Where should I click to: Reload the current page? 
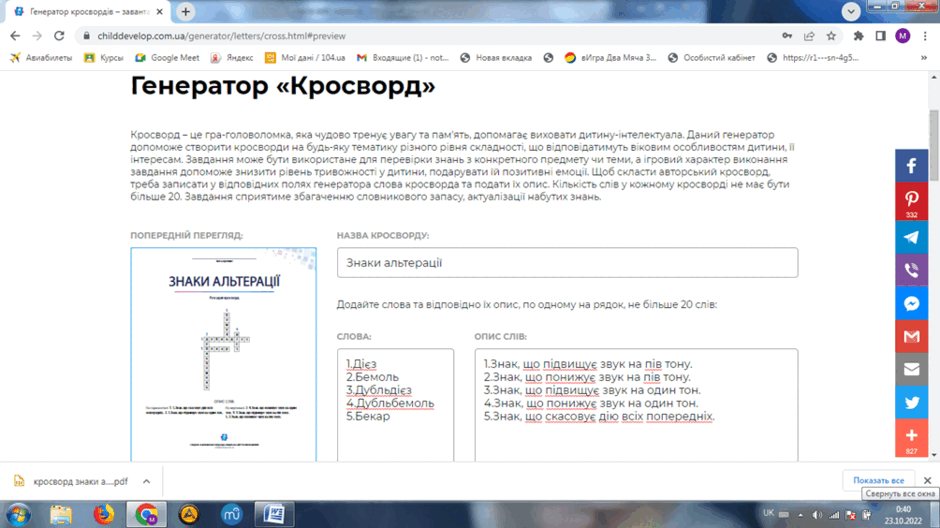59,36
